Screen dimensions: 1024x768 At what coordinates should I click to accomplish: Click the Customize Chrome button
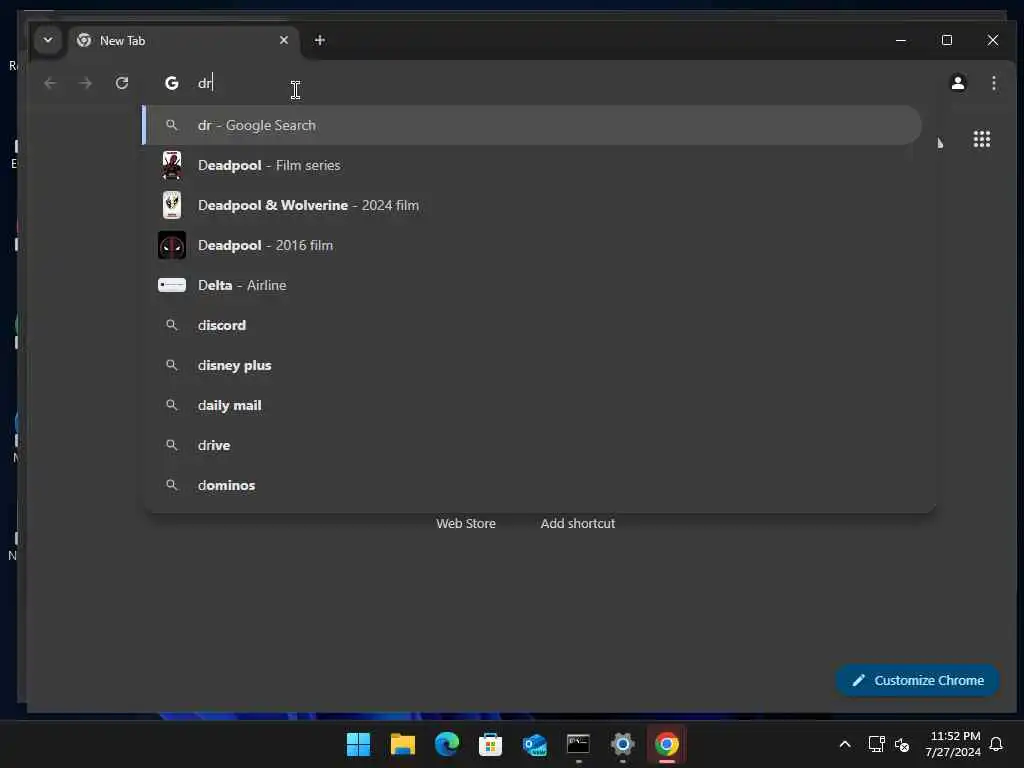(x=918, y=680)
